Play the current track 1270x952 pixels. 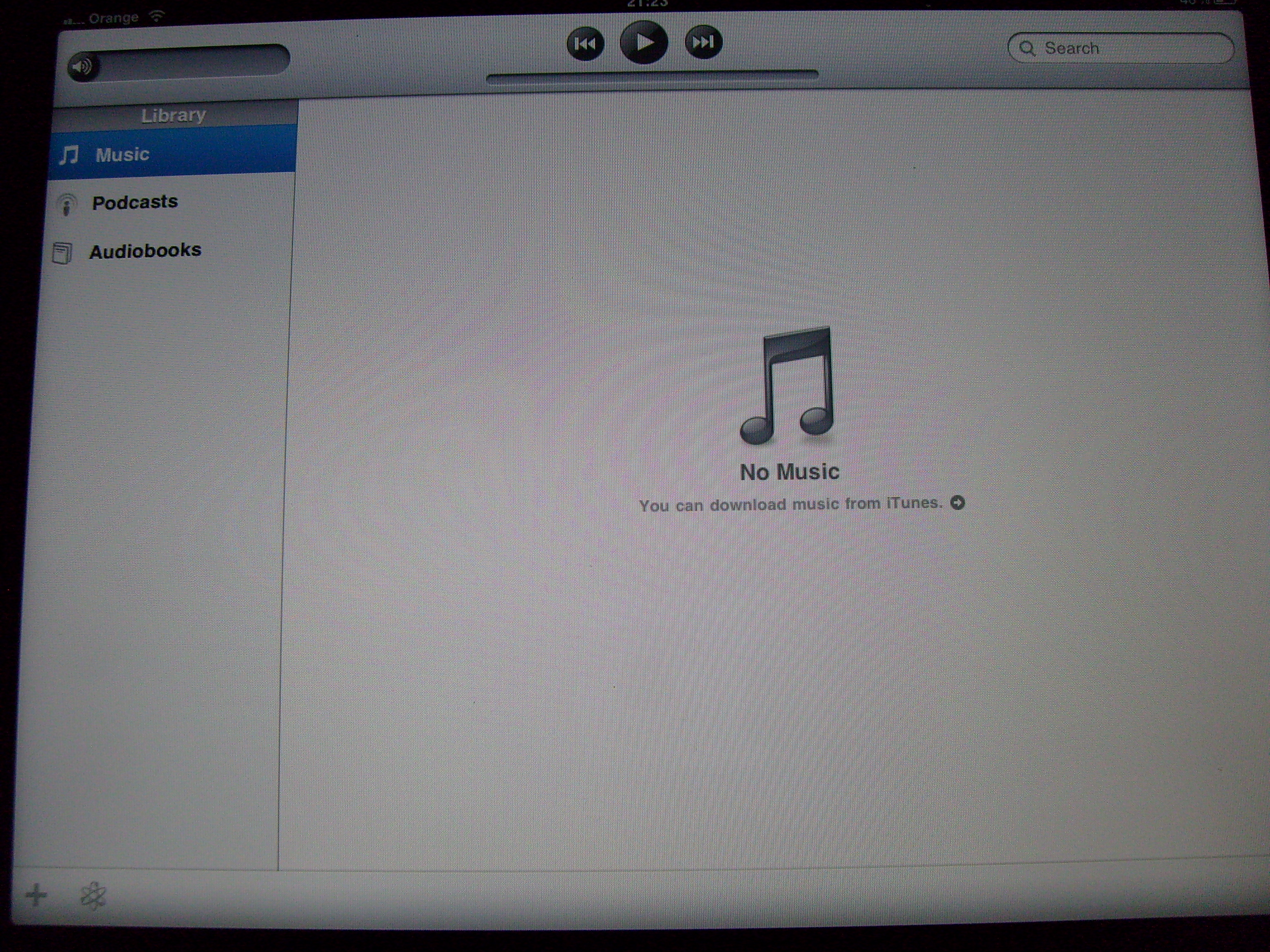point(644,43)
